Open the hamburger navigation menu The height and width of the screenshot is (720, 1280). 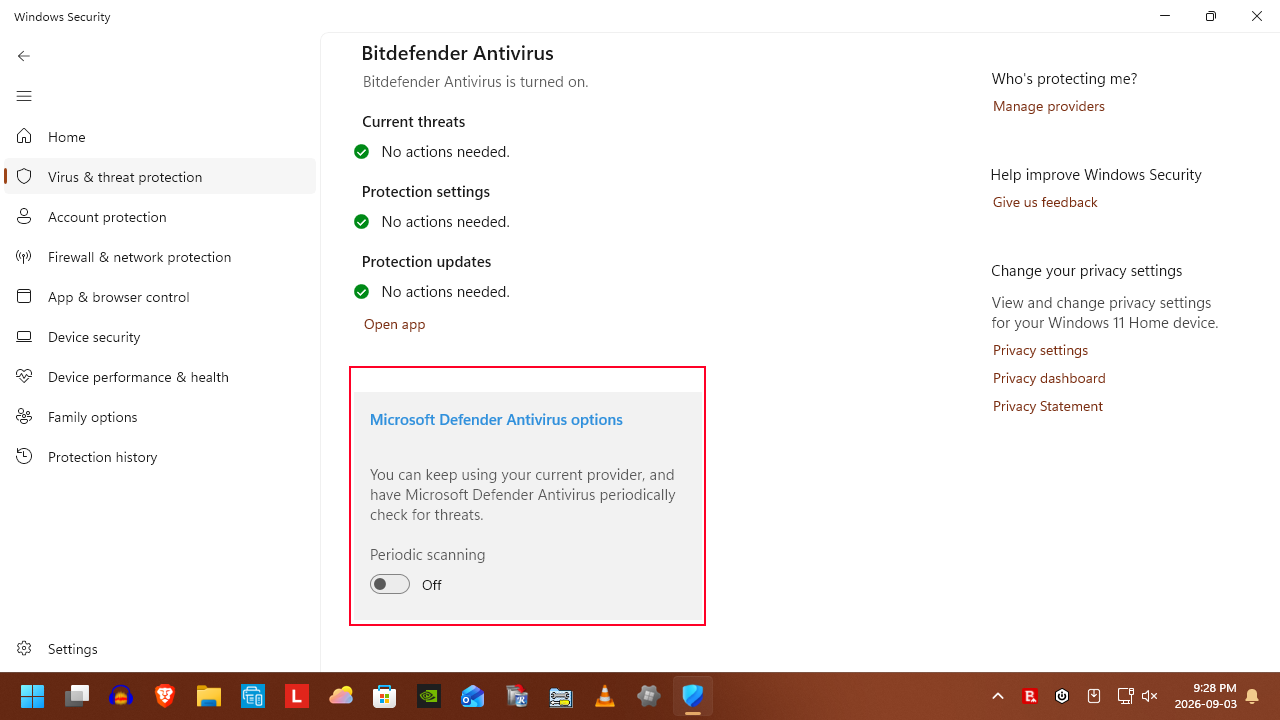[24, 96]
